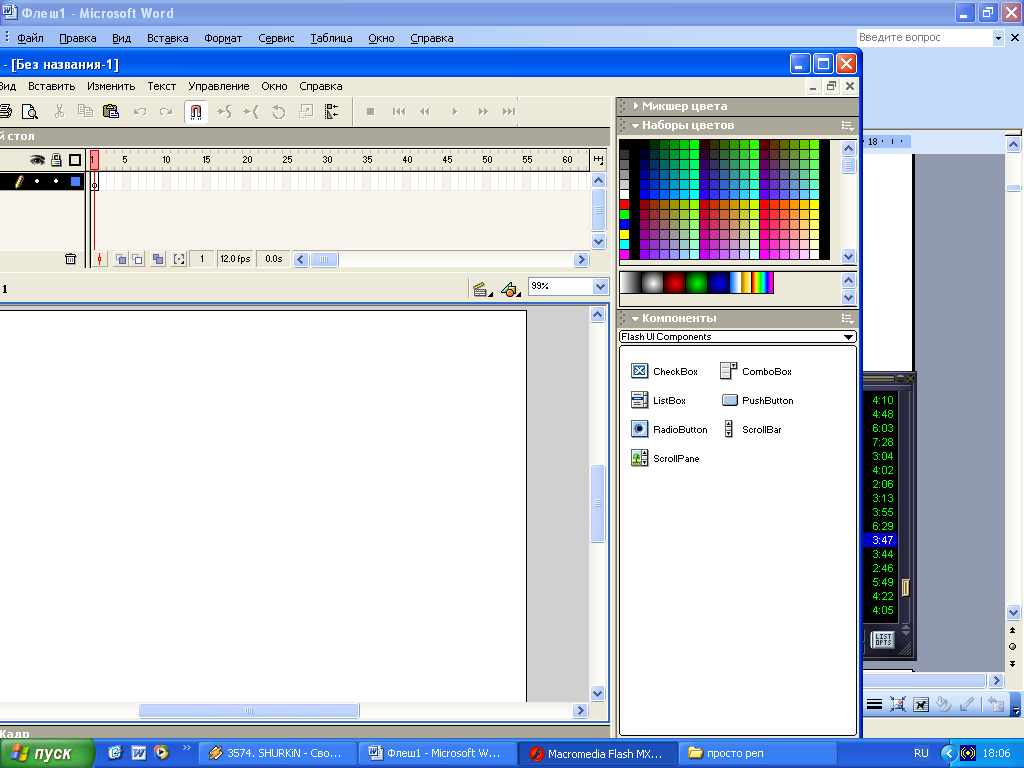Select the RadioButton component
The image size is (1024, 768).
click(669, 429)
